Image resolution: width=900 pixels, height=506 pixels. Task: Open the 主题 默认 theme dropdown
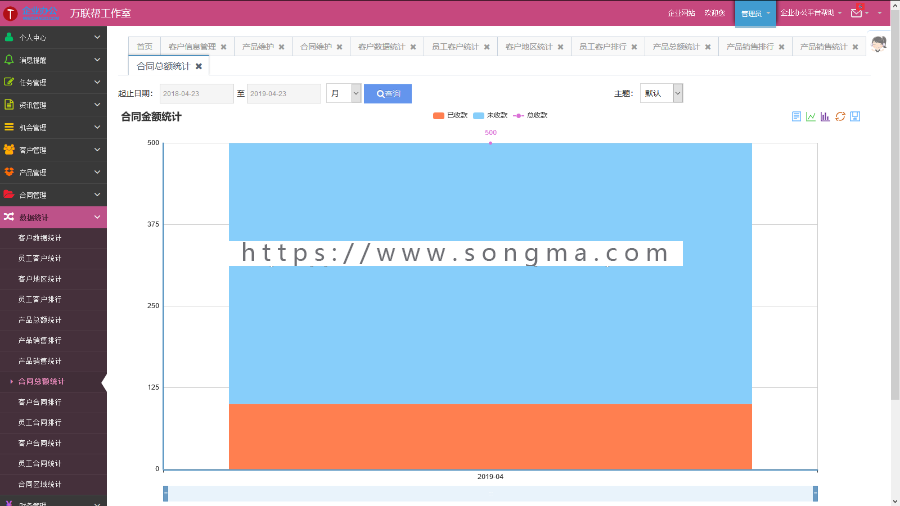(x=661, y=93)
